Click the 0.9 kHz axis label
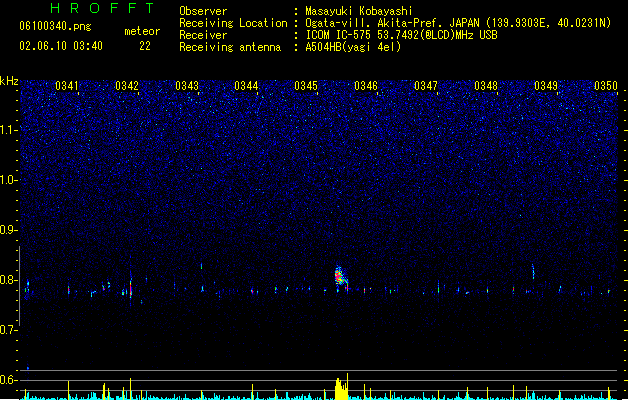This screenshot has height=400, width=629. 8,230
